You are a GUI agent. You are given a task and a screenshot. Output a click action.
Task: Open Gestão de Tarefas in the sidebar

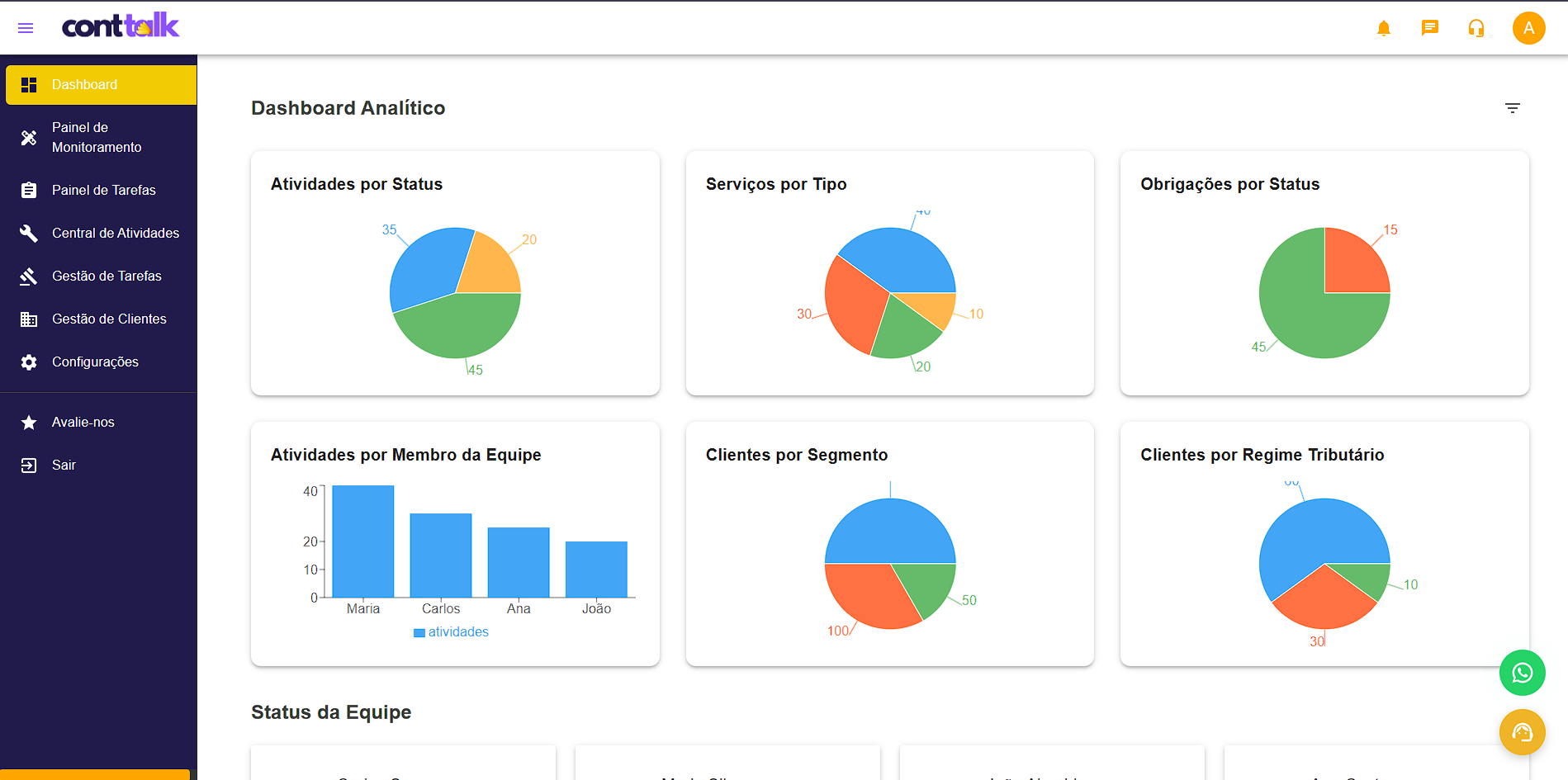107,276
